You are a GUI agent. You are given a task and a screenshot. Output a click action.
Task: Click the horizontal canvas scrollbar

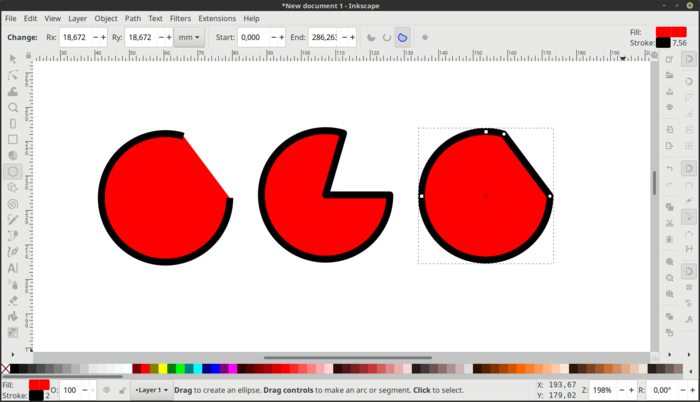347,357
